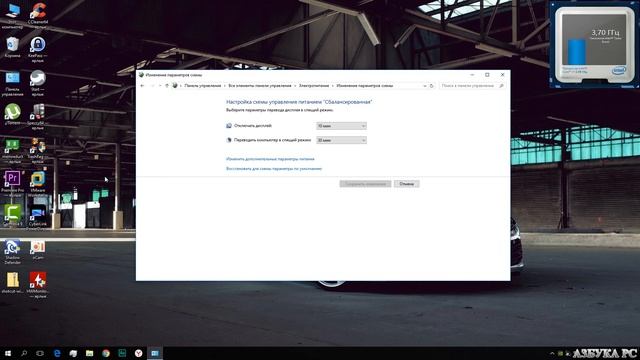The width and height of the screenshot is (640, 360).
Task: Launch Microsoft Edge from the taskbar
Action: coord(57,353)
